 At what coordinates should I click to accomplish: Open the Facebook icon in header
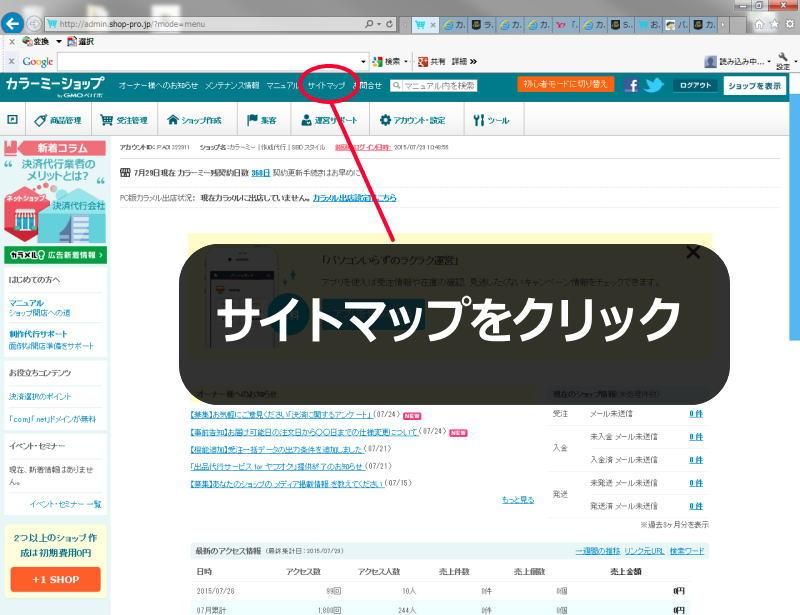pos(631,86)
